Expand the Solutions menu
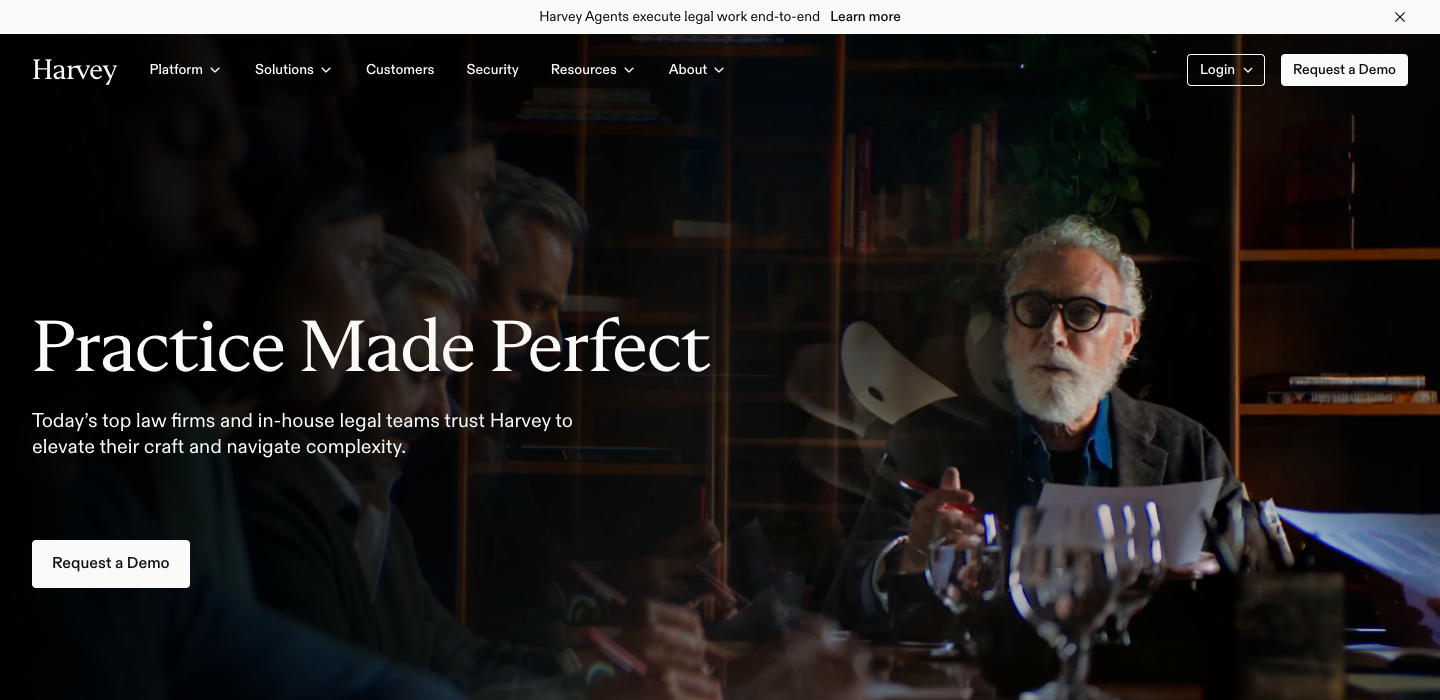 293,70
